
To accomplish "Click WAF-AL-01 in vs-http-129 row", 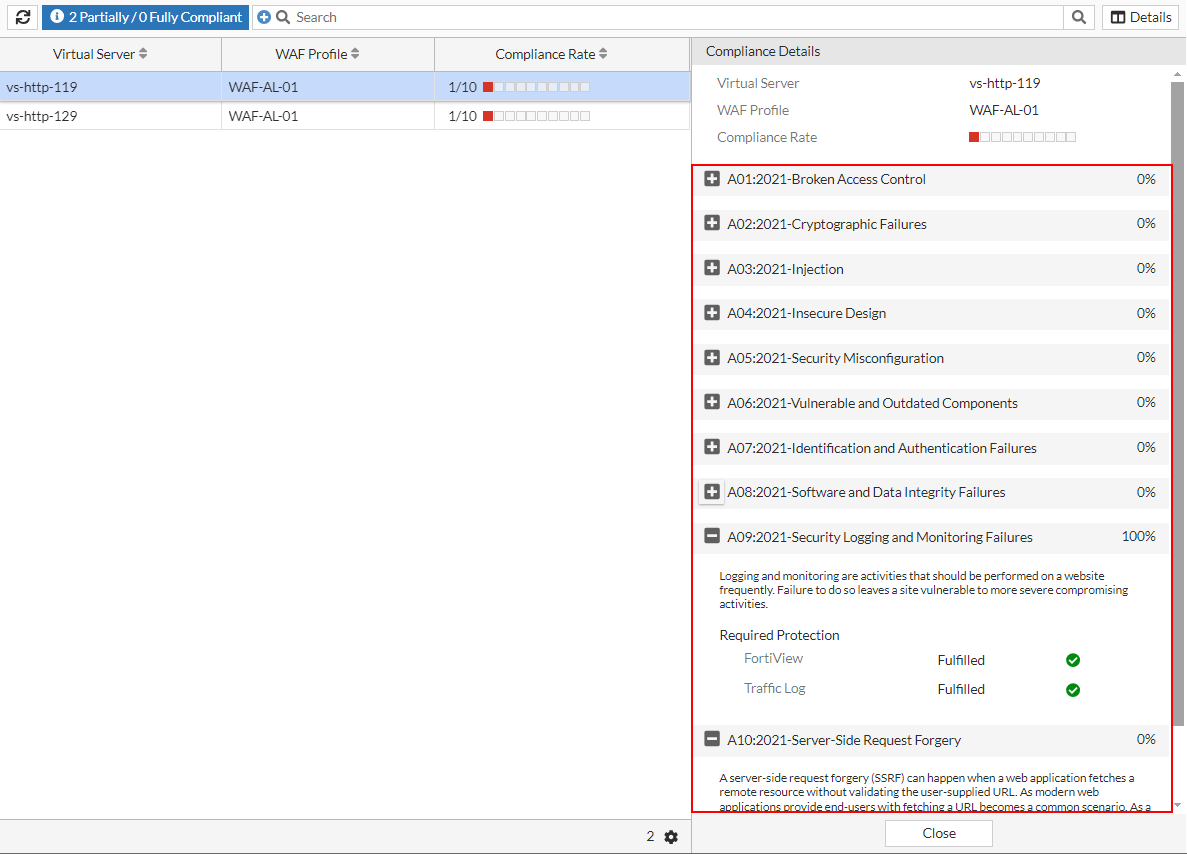I will [x=263, y=116].
